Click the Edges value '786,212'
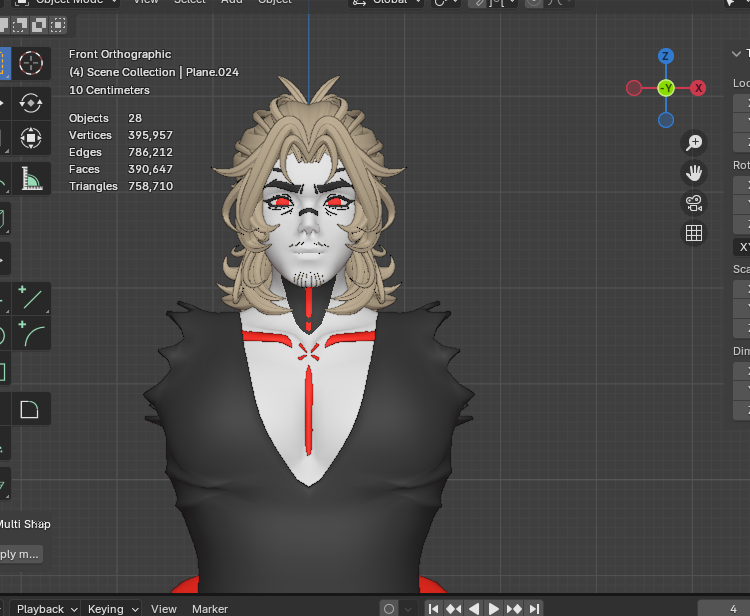 (150, 152)
